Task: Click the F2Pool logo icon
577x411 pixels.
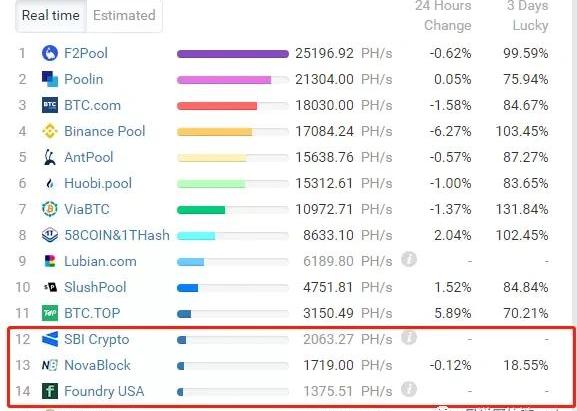Action: tap(50, 53)
